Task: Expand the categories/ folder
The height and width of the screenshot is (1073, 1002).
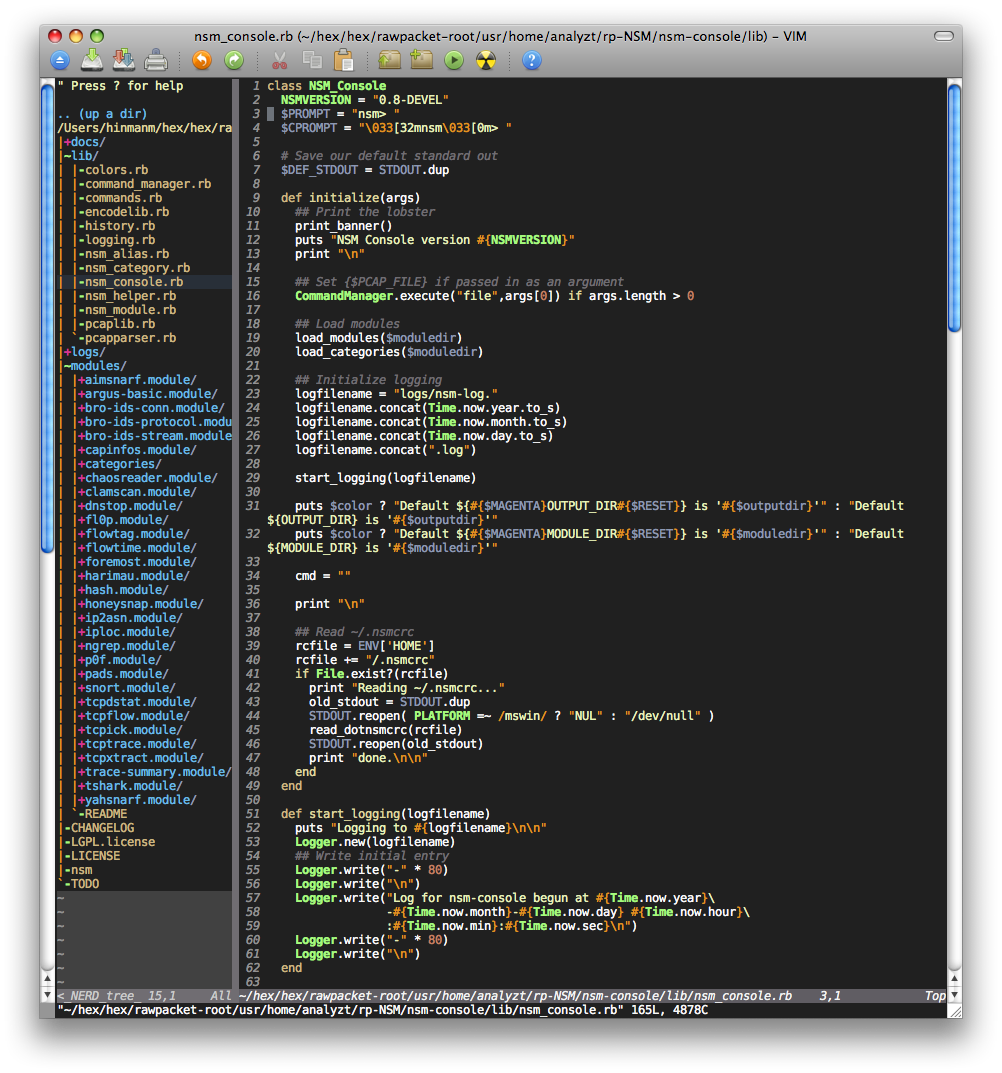Action: [x=120, y=464]
